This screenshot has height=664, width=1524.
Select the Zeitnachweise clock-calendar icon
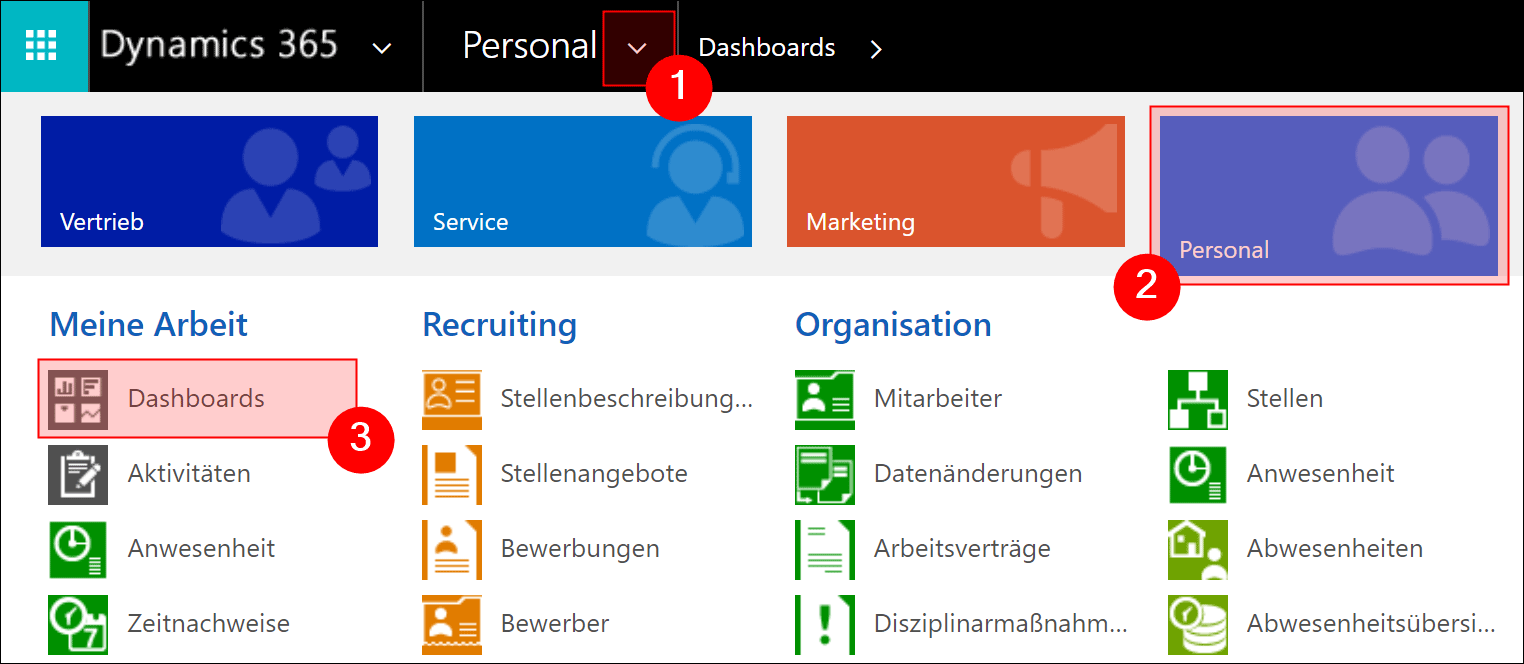pos(78,624)
